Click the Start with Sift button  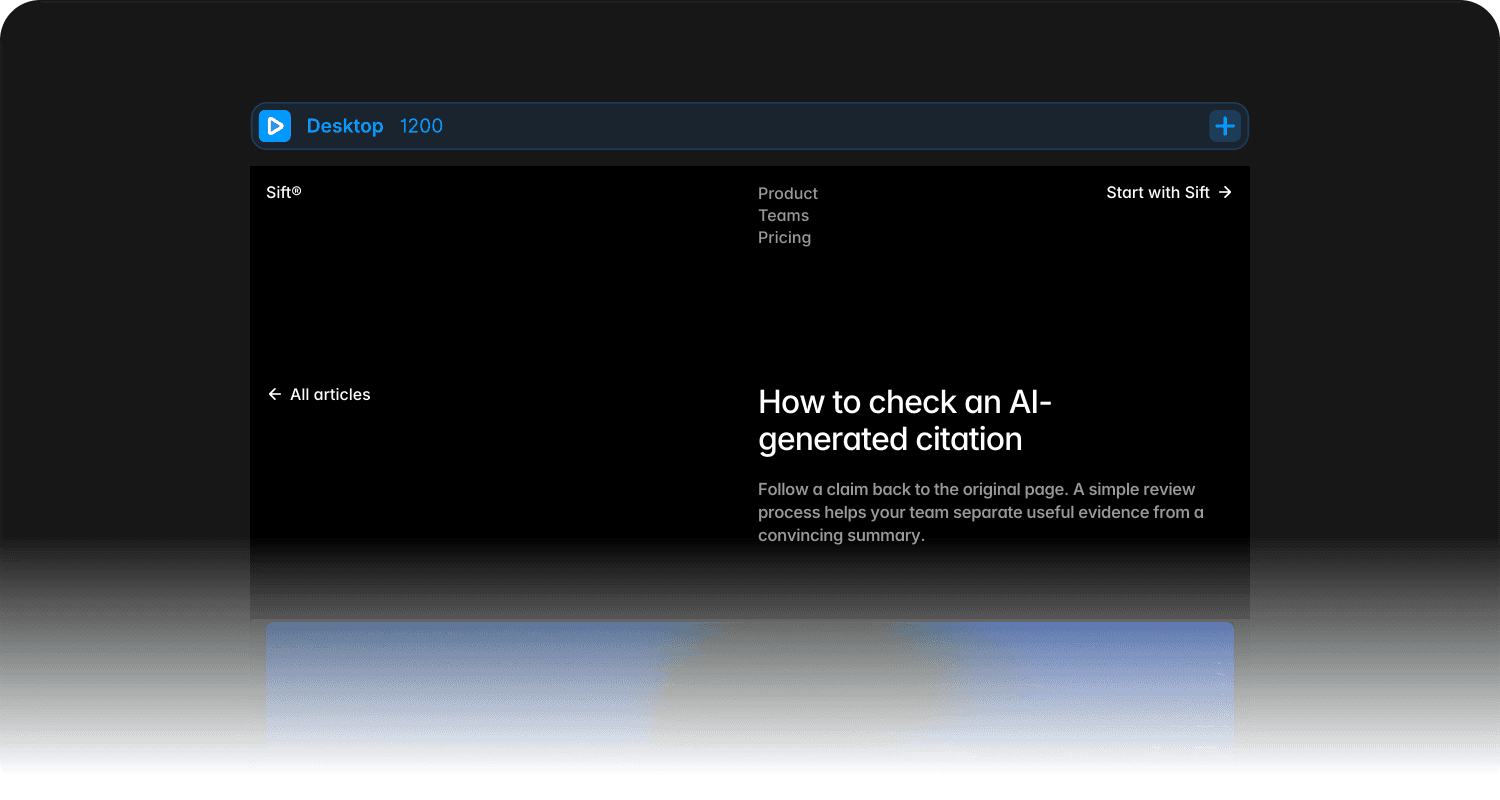point(1169,192)
